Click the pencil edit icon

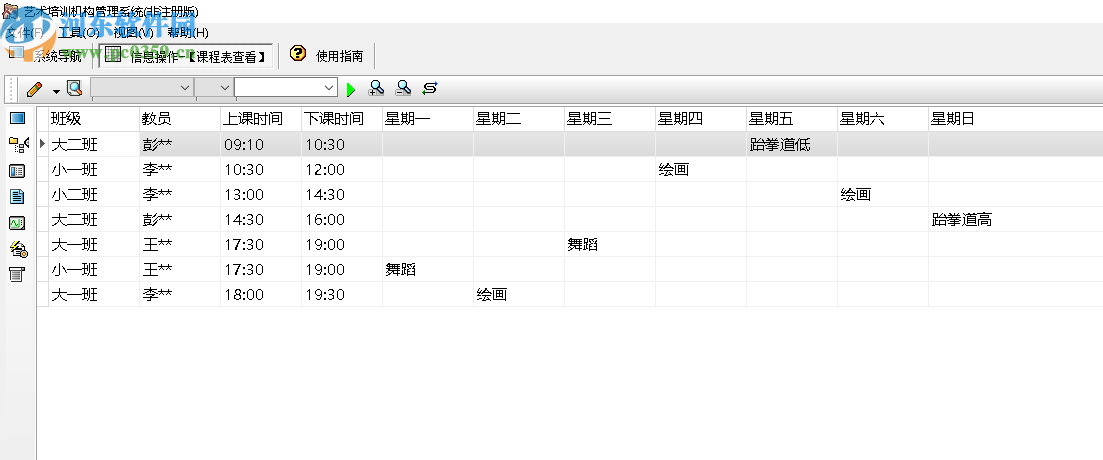[34, 89]
